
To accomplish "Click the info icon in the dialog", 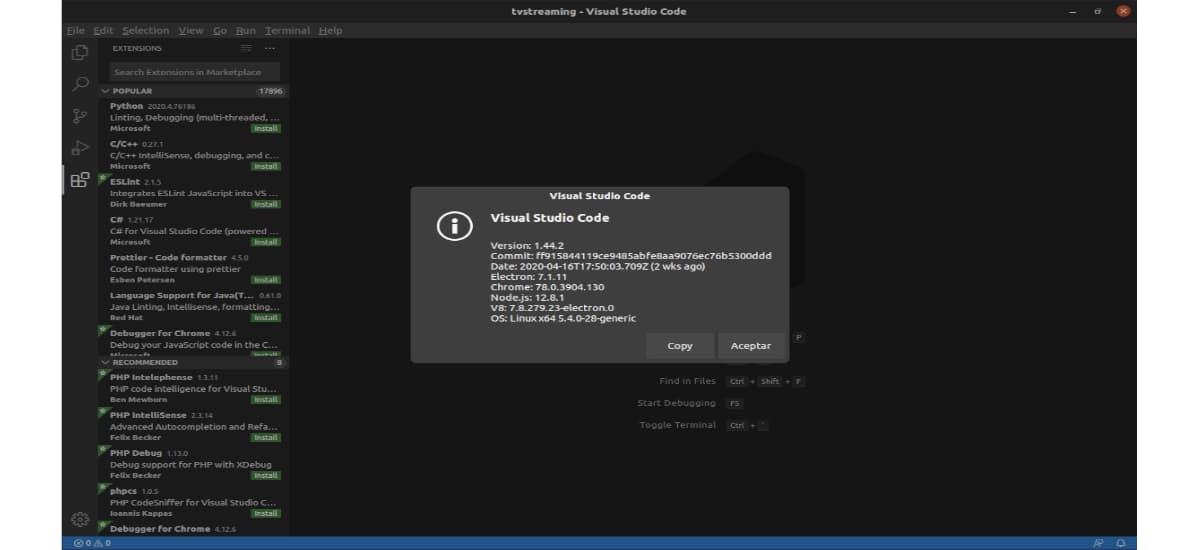I will click(454, 227).
